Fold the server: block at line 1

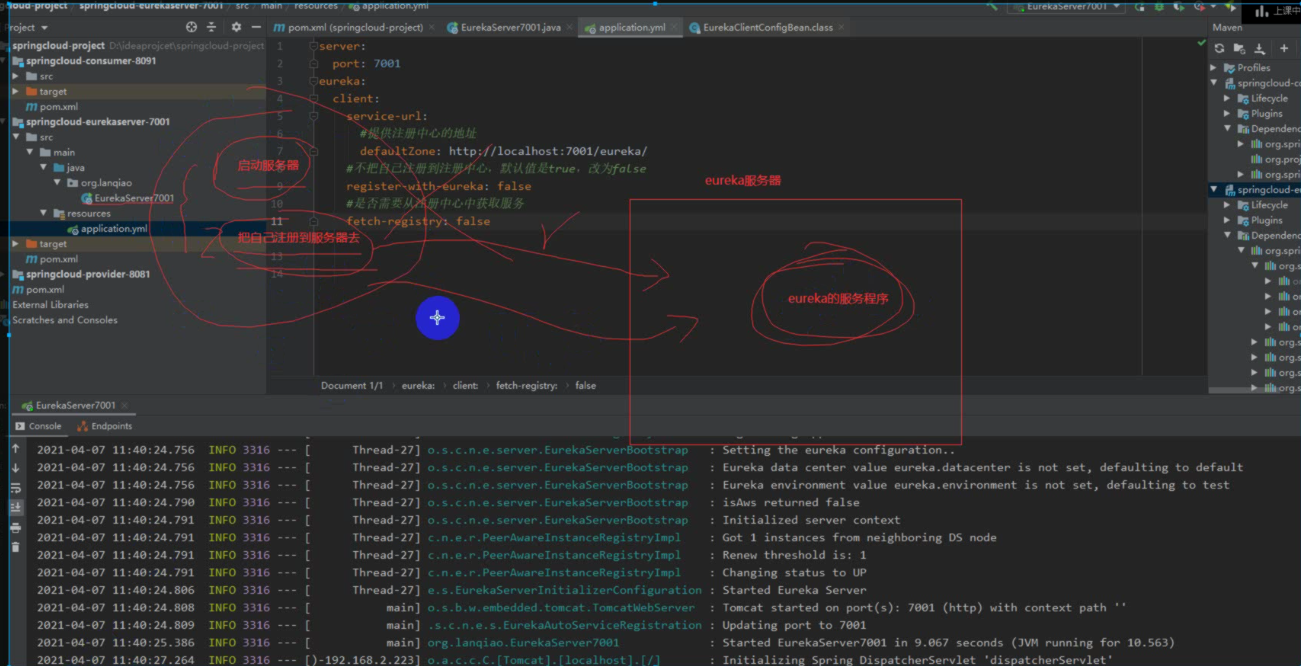[x=314, y=46]
